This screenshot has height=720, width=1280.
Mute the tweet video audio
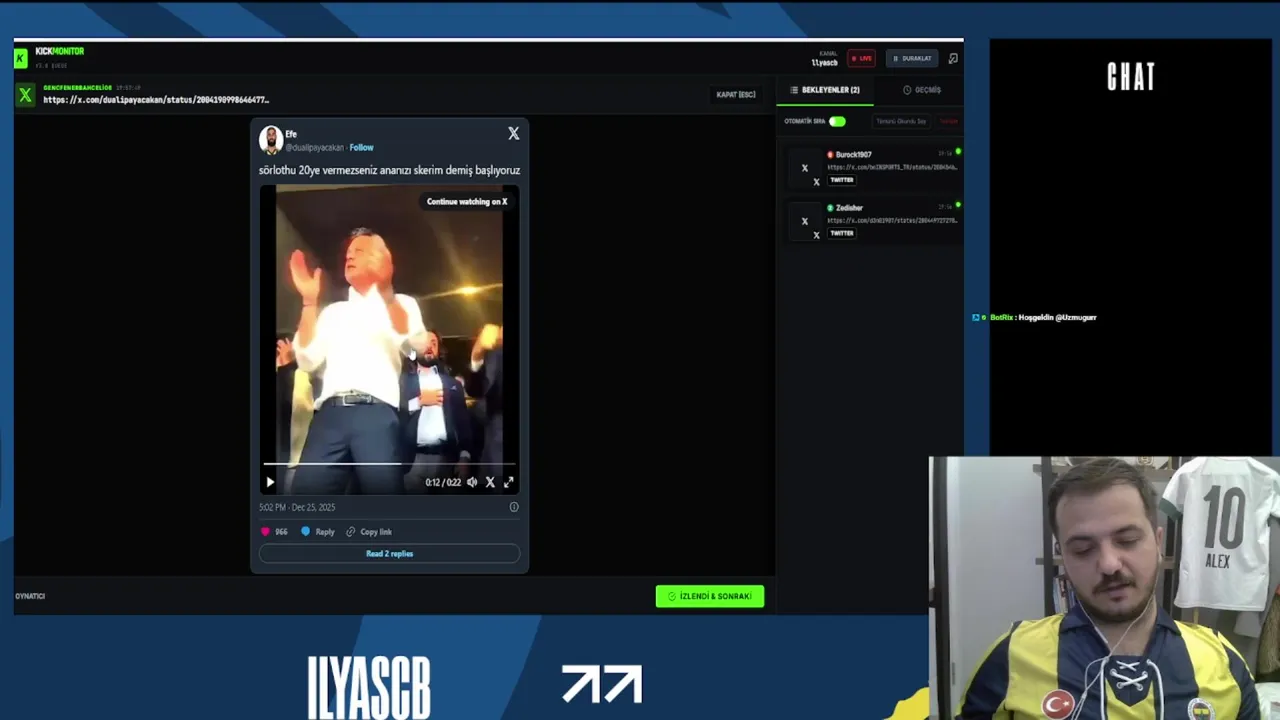pos(472,482)
